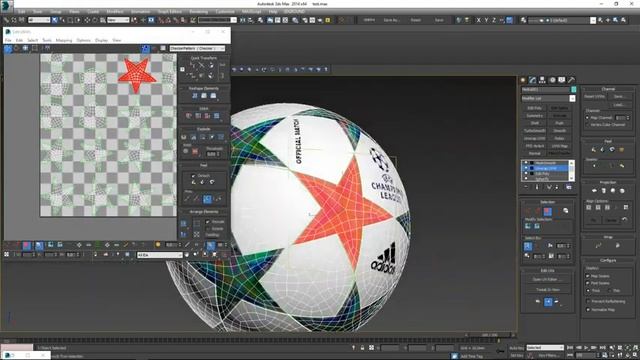Open the Hierarchy command panel tab
The height and width of the screenshot is (360, 640).
coord(542,80)
